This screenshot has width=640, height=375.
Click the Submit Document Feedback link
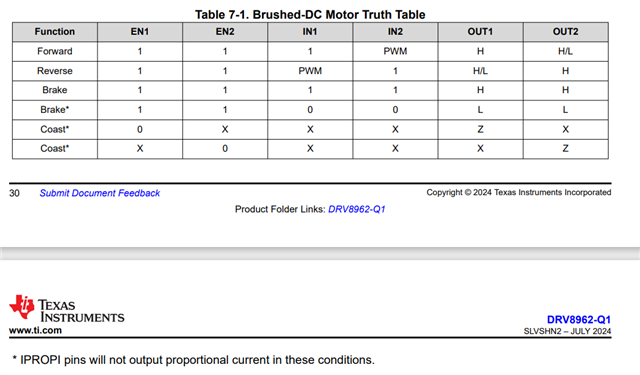100,193
